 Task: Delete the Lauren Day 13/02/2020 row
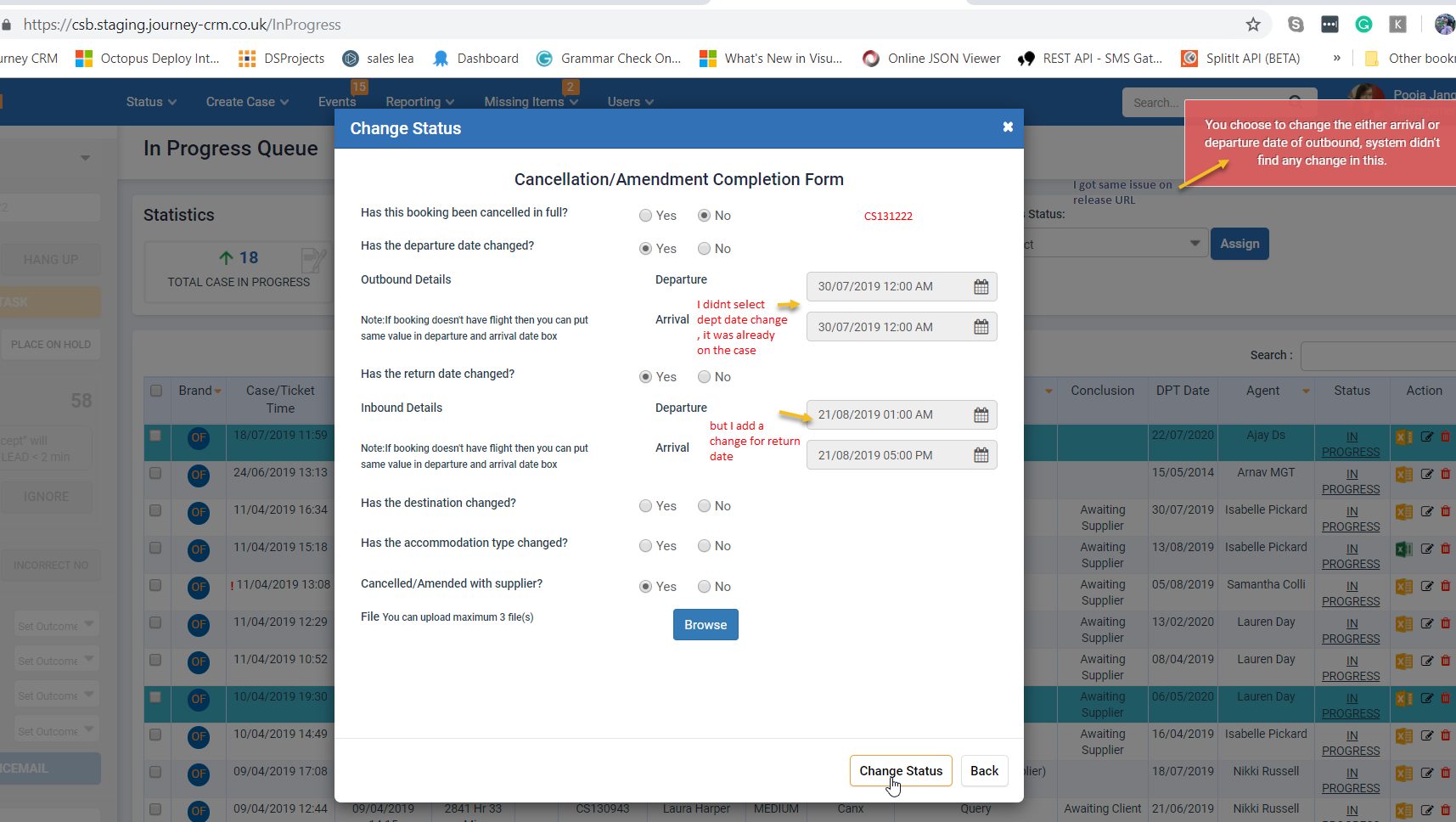(x=1446, y=623)
